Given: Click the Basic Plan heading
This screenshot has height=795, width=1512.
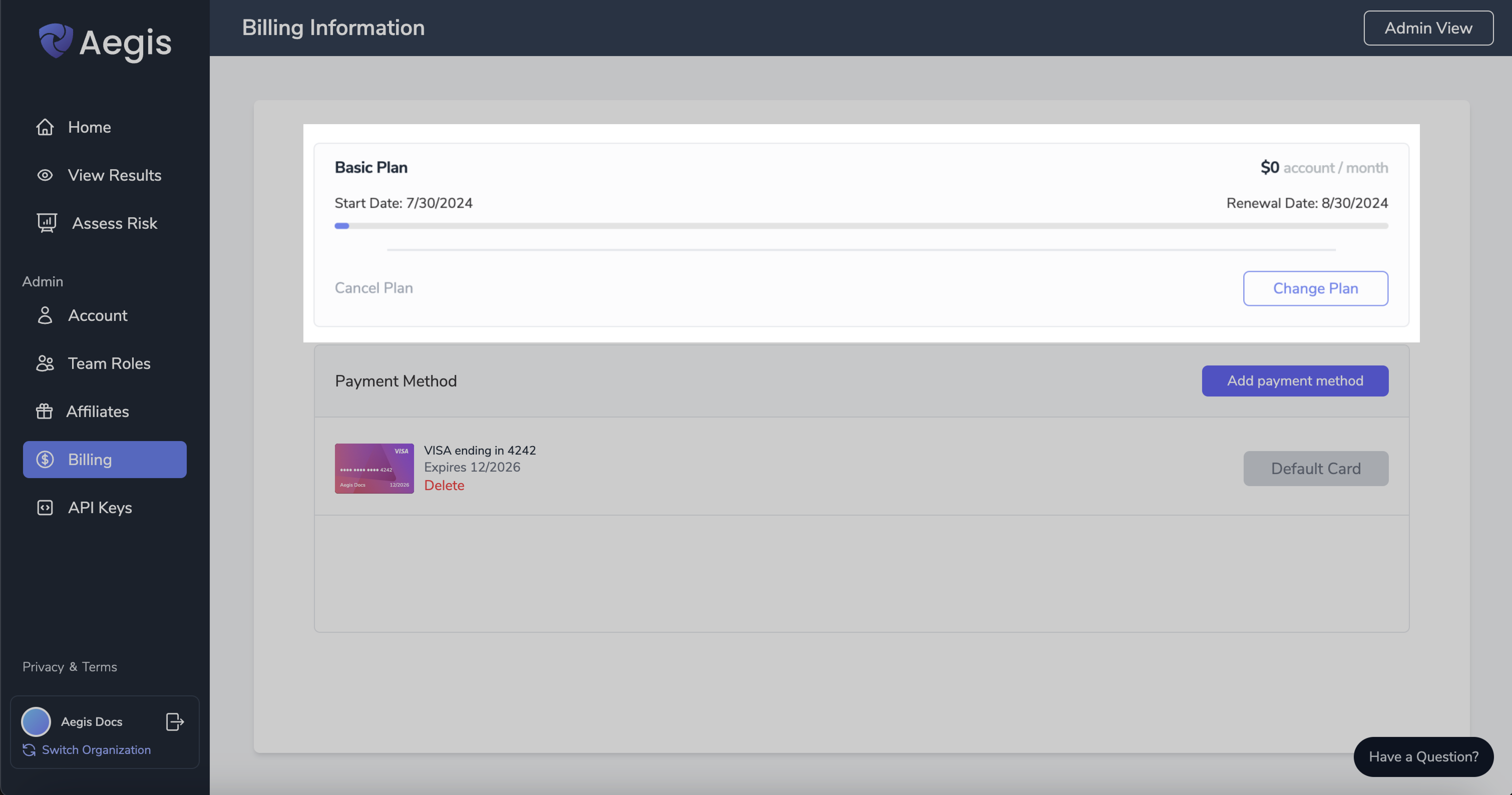Looking at the screenshot, I should coord(371,167).
